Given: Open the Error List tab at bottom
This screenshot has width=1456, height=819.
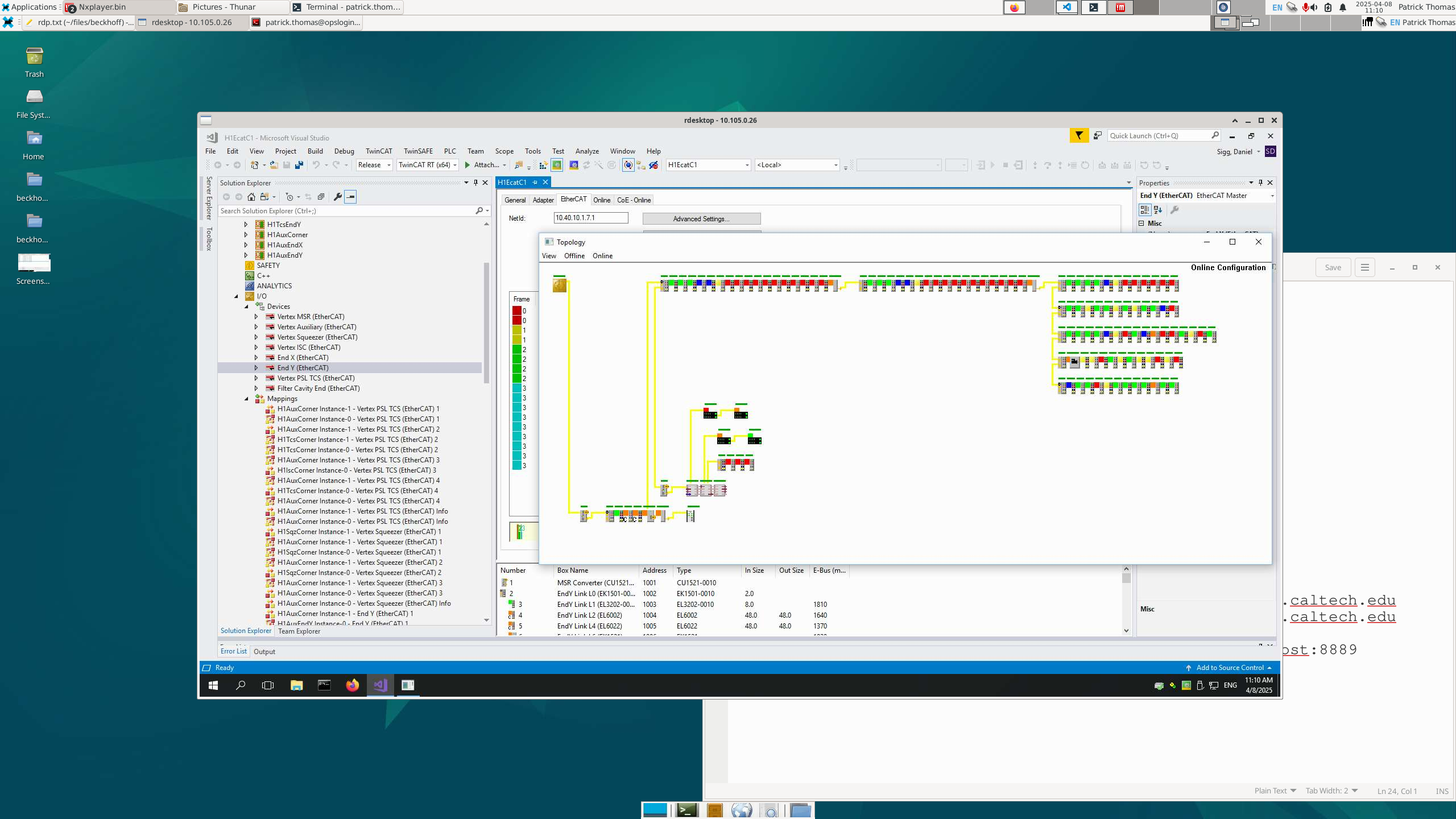Looking at the screenshot, I should (233, 652).
